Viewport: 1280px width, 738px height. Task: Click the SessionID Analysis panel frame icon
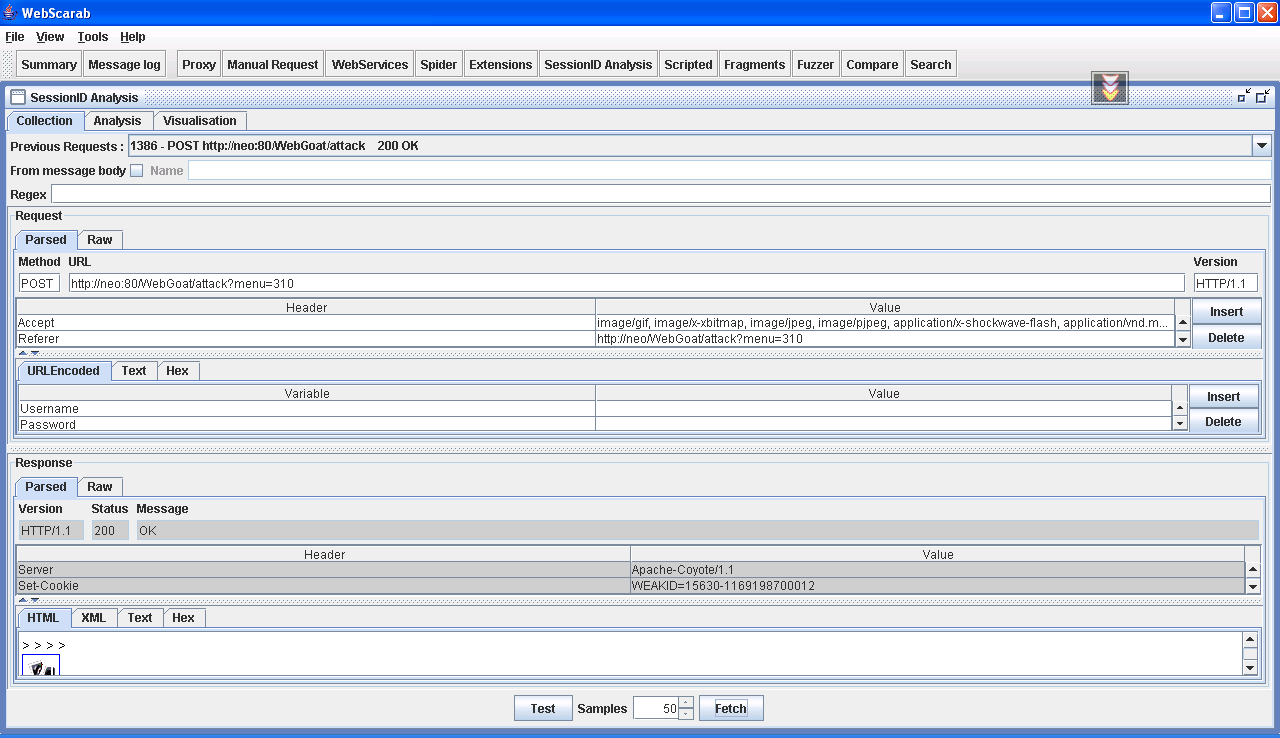click(x=18, y=97)
